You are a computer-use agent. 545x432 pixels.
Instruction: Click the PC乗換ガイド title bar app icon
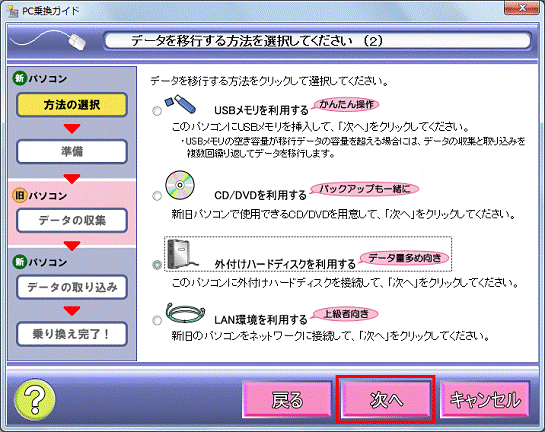point(13,11)
